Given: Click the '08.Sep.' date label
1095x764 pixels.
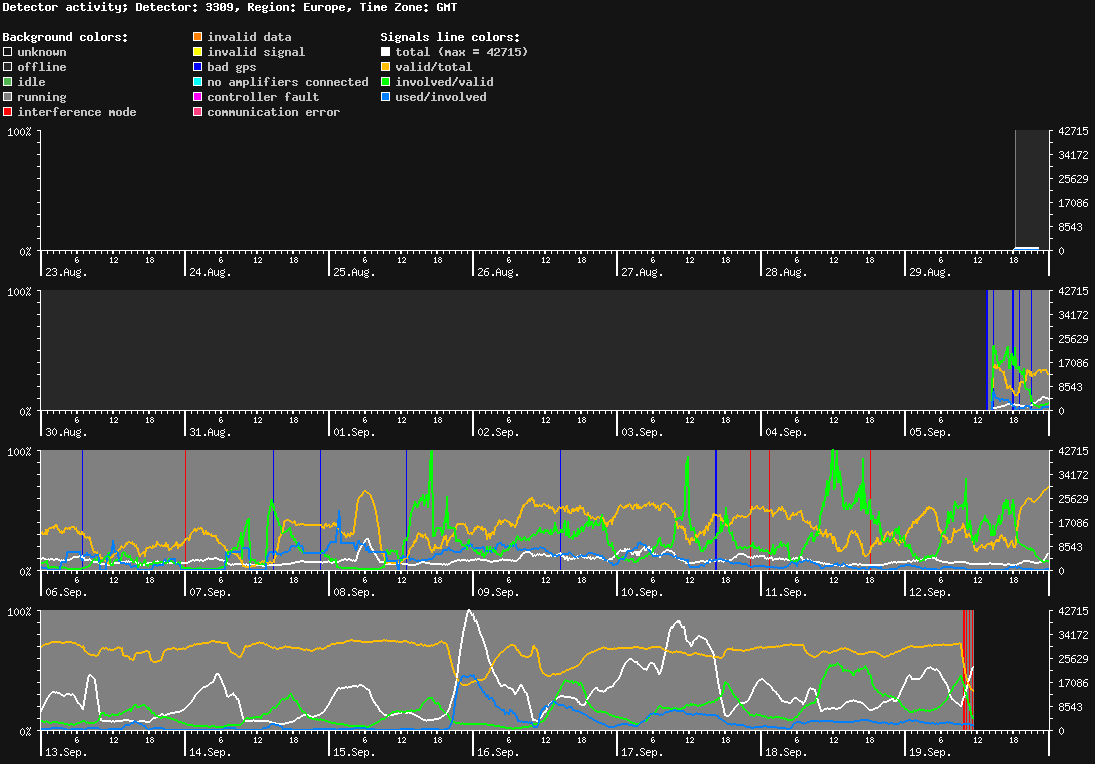Looking at the screenshot, I should [x=354, y=592].
